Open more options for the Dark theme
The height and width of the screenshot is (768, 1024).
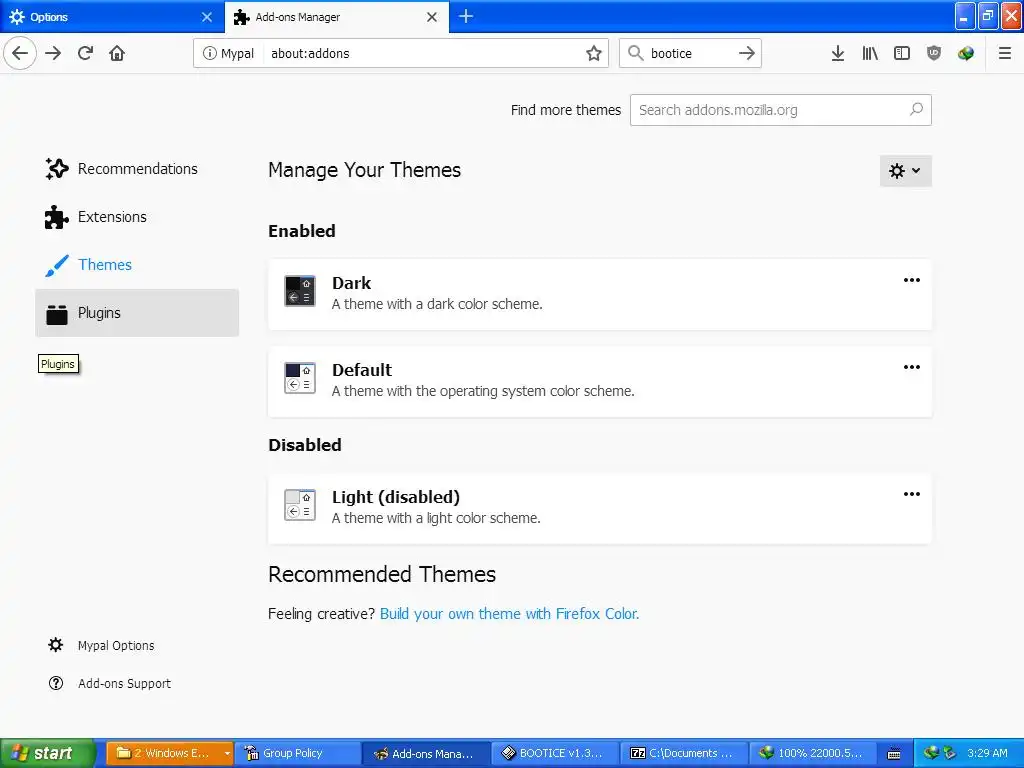pyautogui.click(x=912, y=280)
